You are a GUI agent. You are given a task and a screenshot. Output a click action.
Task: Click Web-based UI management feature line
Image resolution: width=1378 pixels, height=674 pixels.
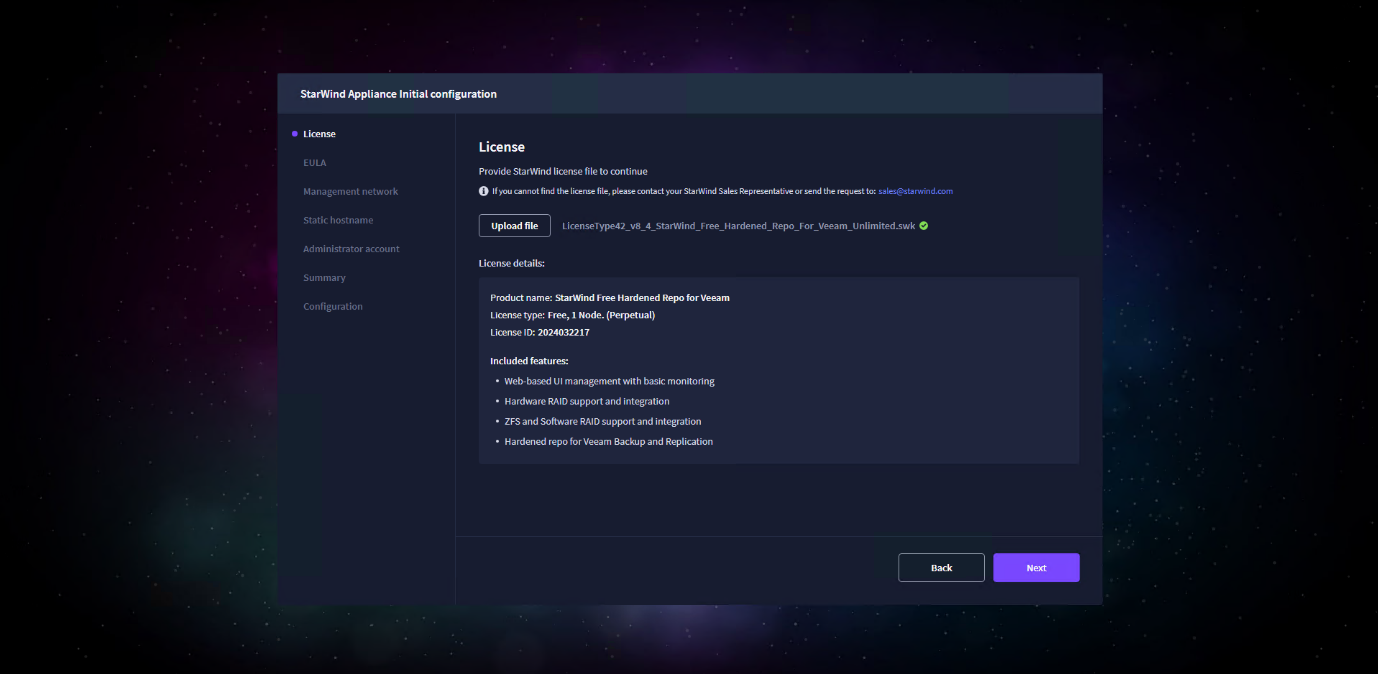coord(609,381)
